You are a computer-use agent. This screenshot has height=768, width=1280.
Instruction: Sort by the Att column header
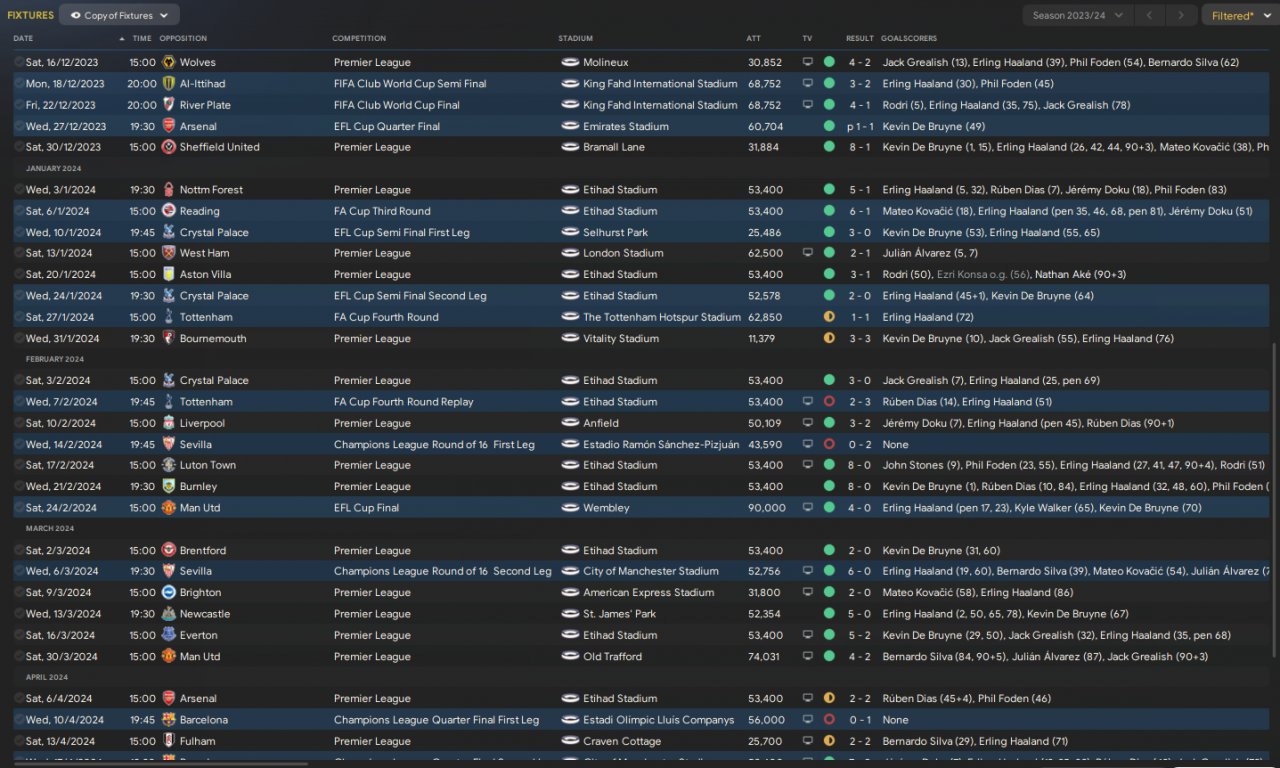753,38
